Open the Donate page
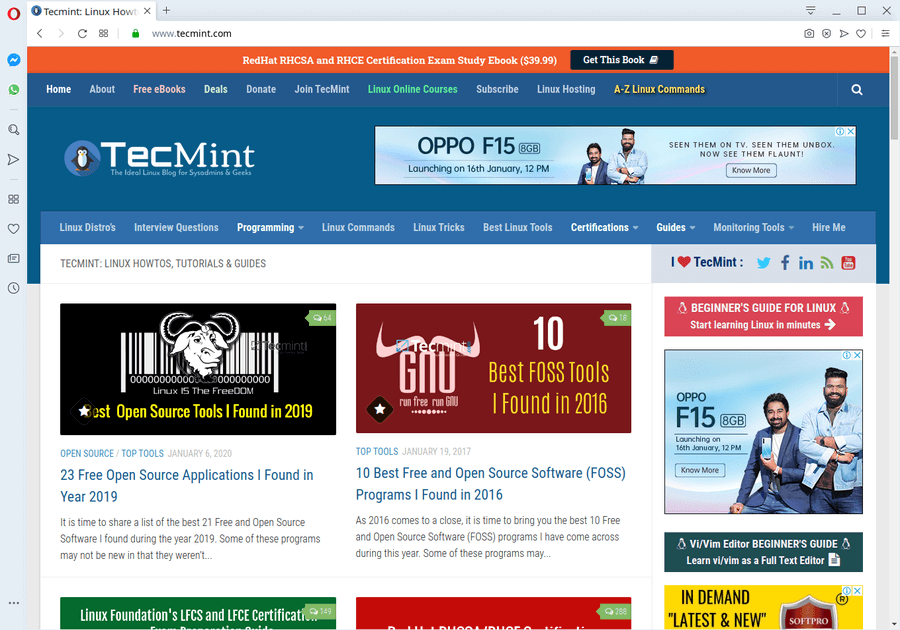 [261, 89]
